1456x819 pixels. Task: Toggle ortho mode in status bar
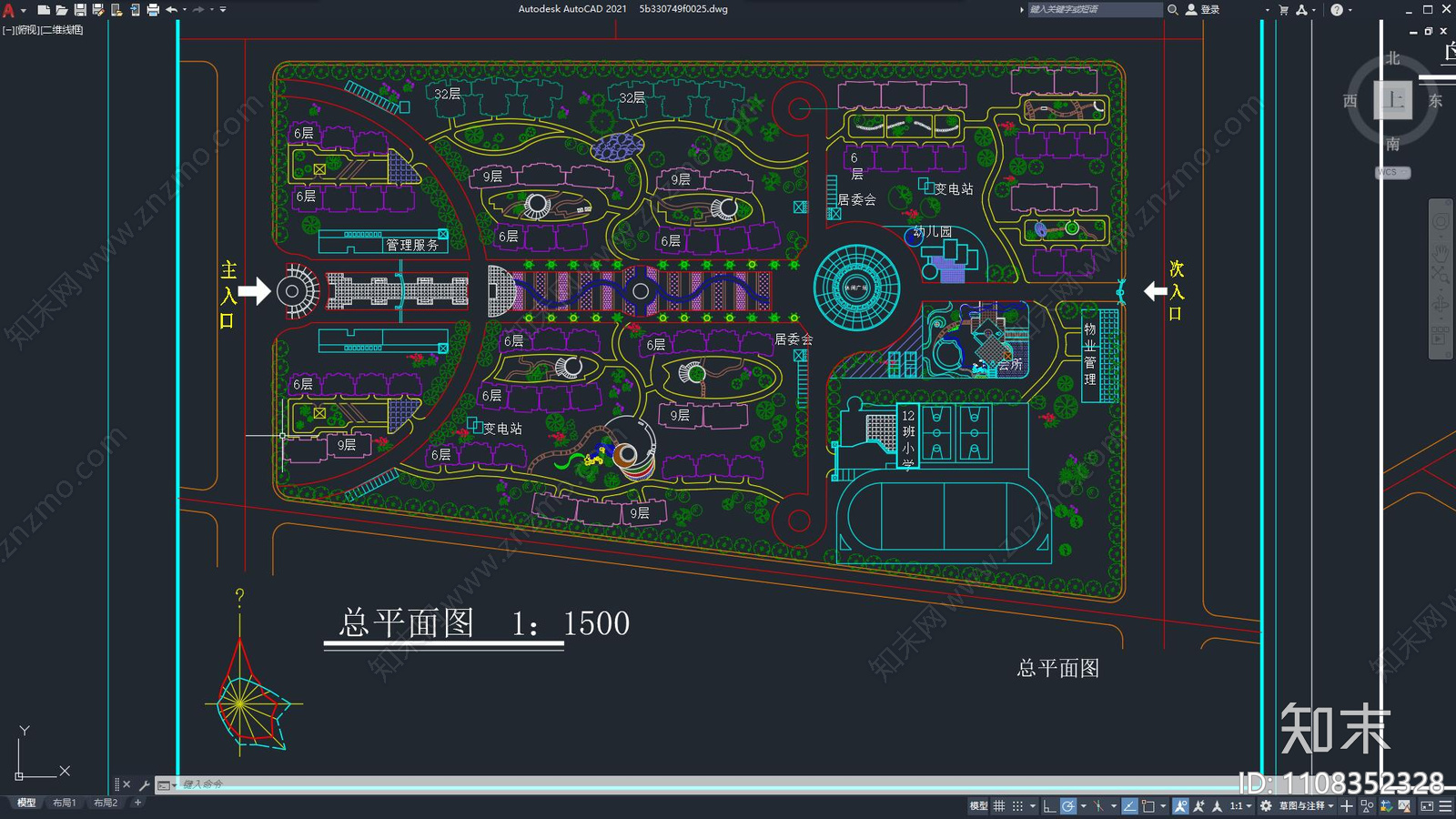[x=1049, y=805]
